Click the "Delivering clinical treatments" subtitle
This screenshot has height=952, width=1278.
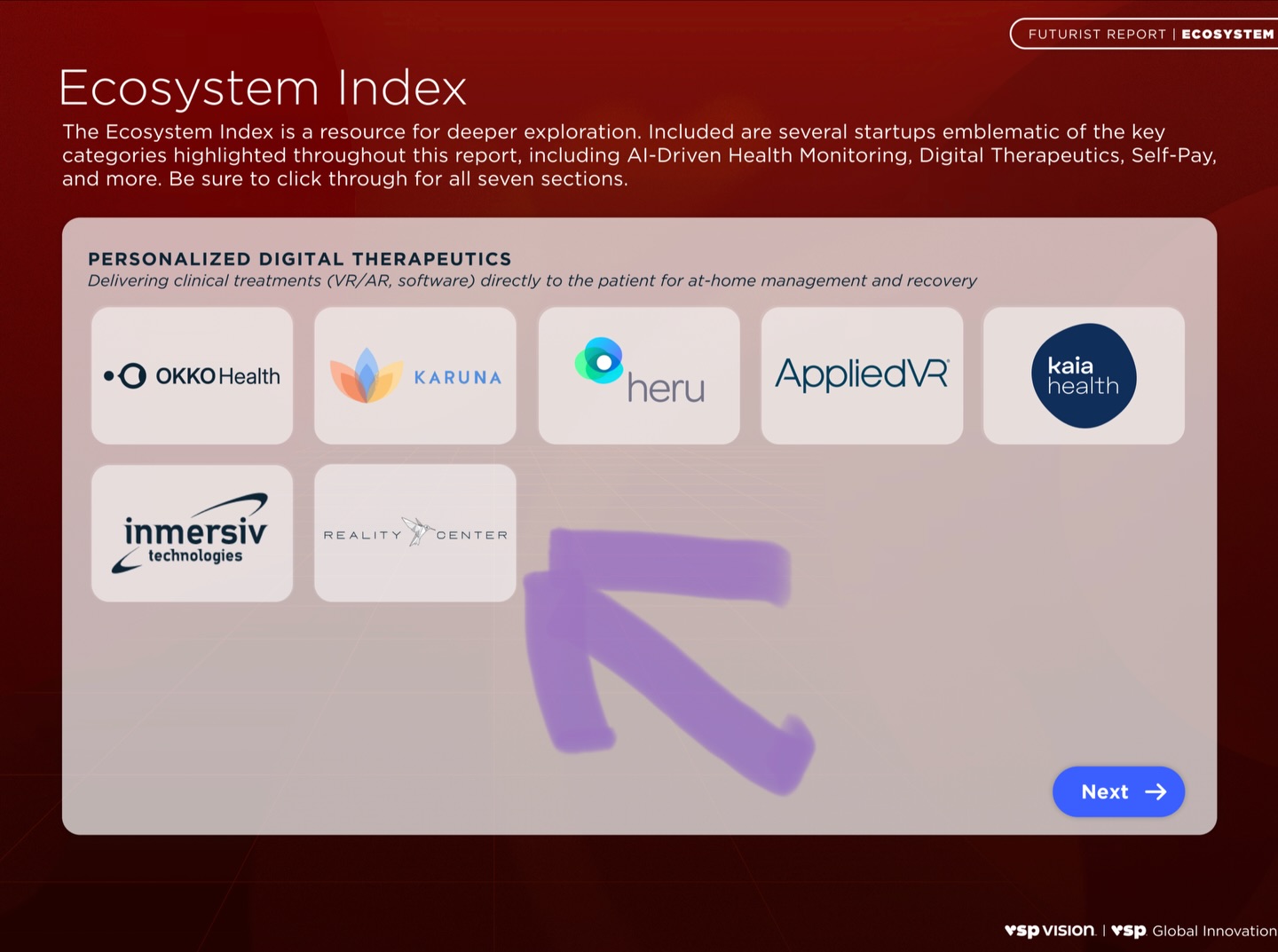(x=532, y=281)
